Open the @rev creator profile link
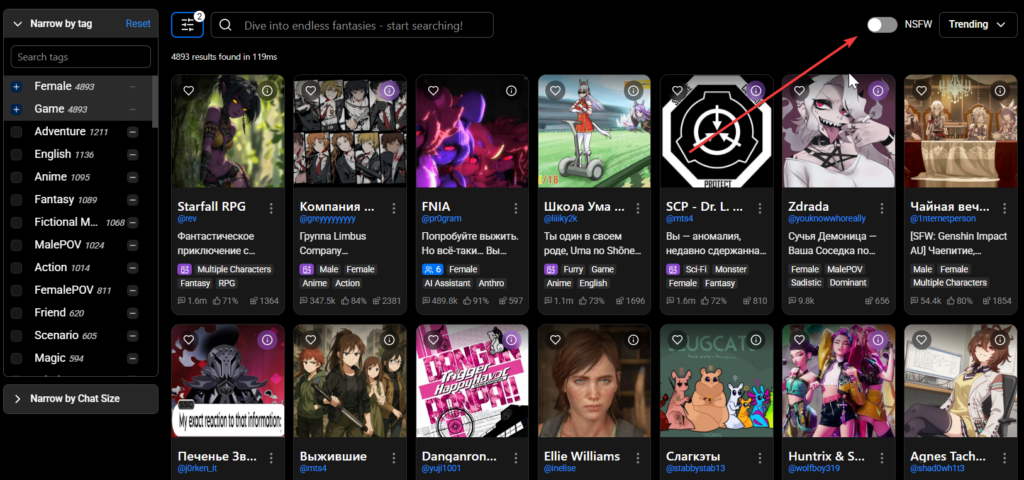The width and height of the screenshot is (1024, 480). 187,217
